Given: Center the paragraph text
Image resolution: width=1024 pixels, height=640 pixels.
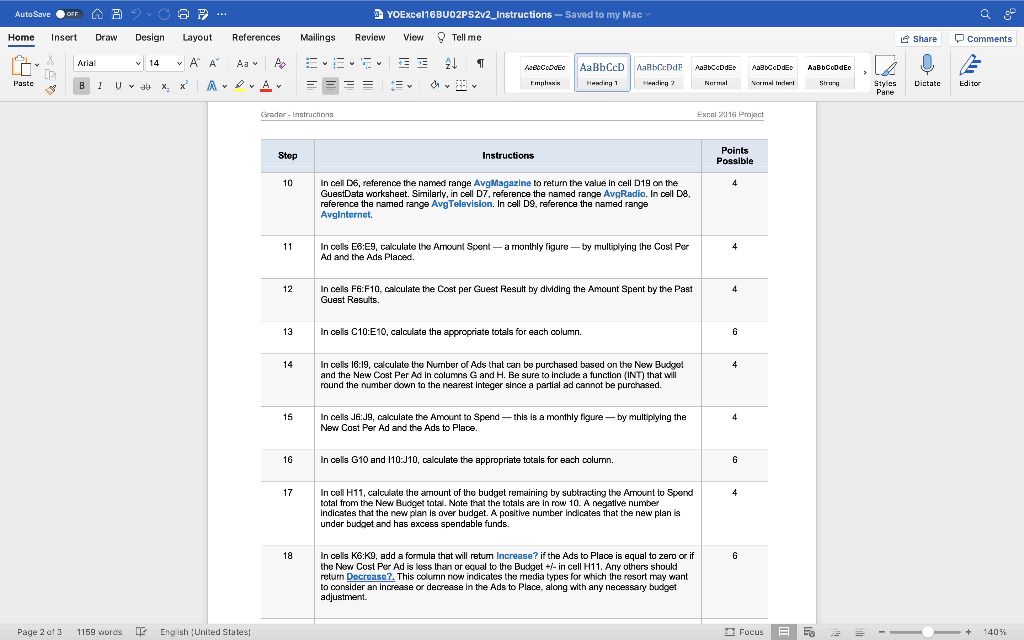Looking at the screenshot, I should (x=330, y=86).
